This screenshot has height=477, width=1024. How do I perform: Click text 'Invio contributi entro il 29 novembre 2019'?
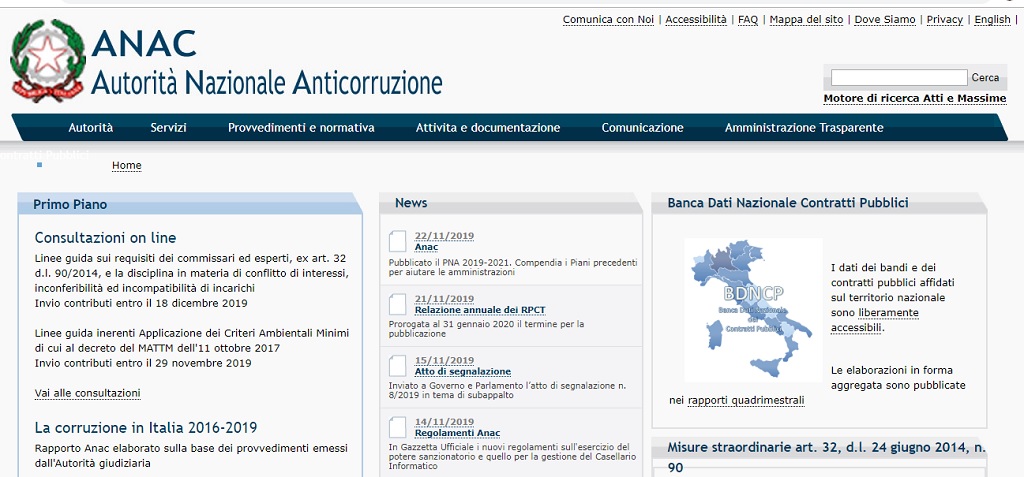[143, 363]
